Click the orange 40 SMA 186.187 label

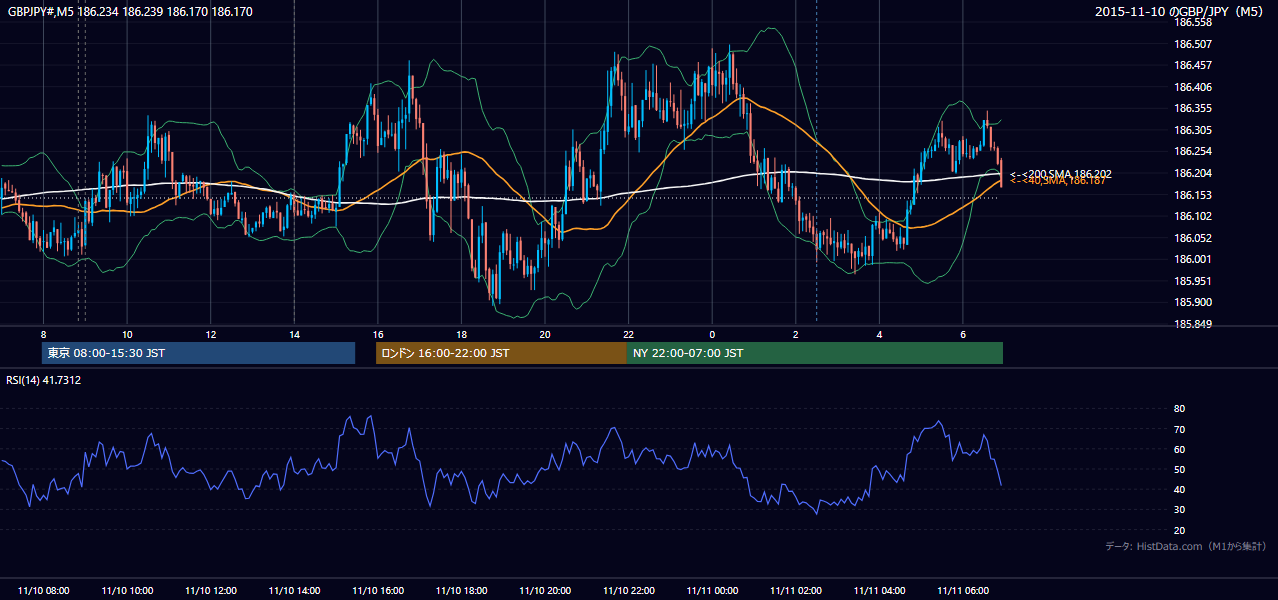(x=1058, y=181)
